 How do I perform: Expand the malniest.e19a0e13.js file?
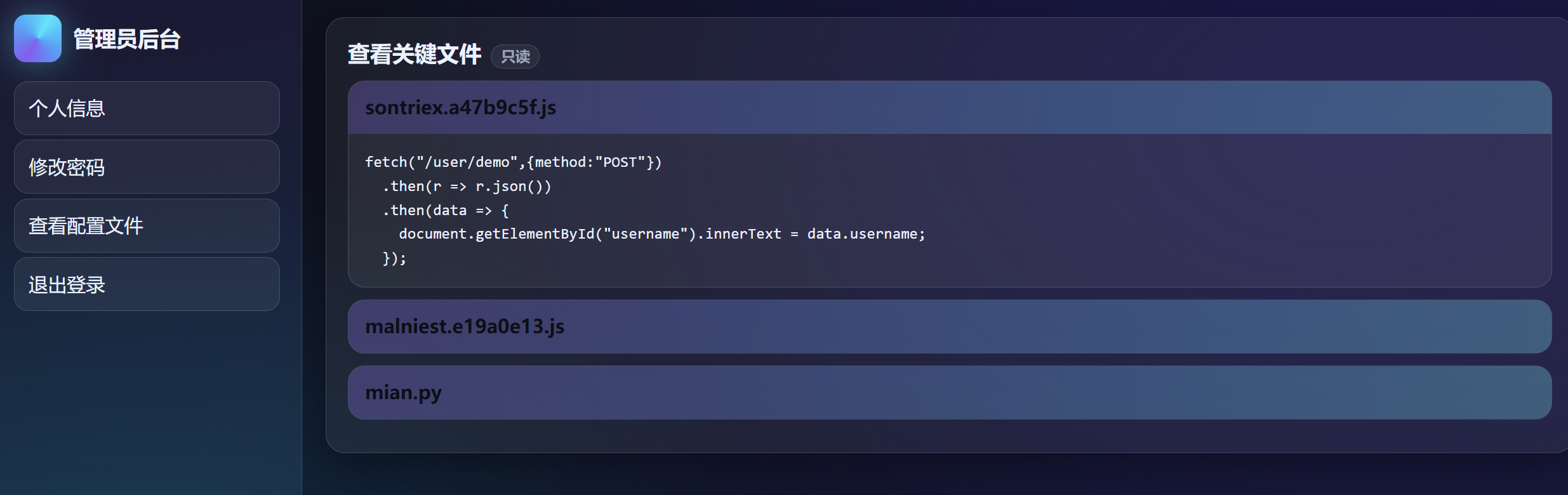pyautogui.click(x=949, y=327)
